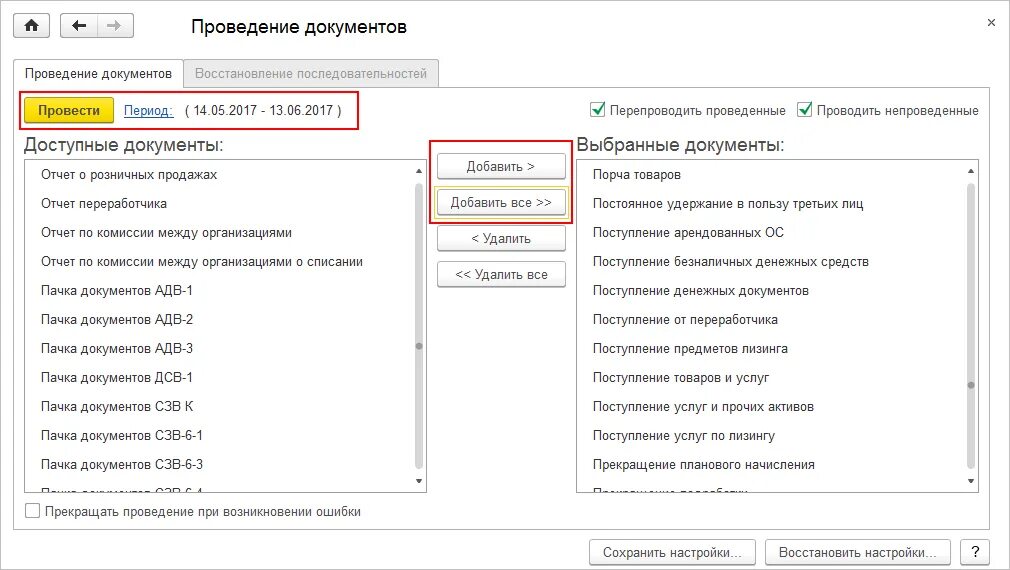This screenshot has height=570, width=1010.
Task: Open the Период link
Action: 148,110
